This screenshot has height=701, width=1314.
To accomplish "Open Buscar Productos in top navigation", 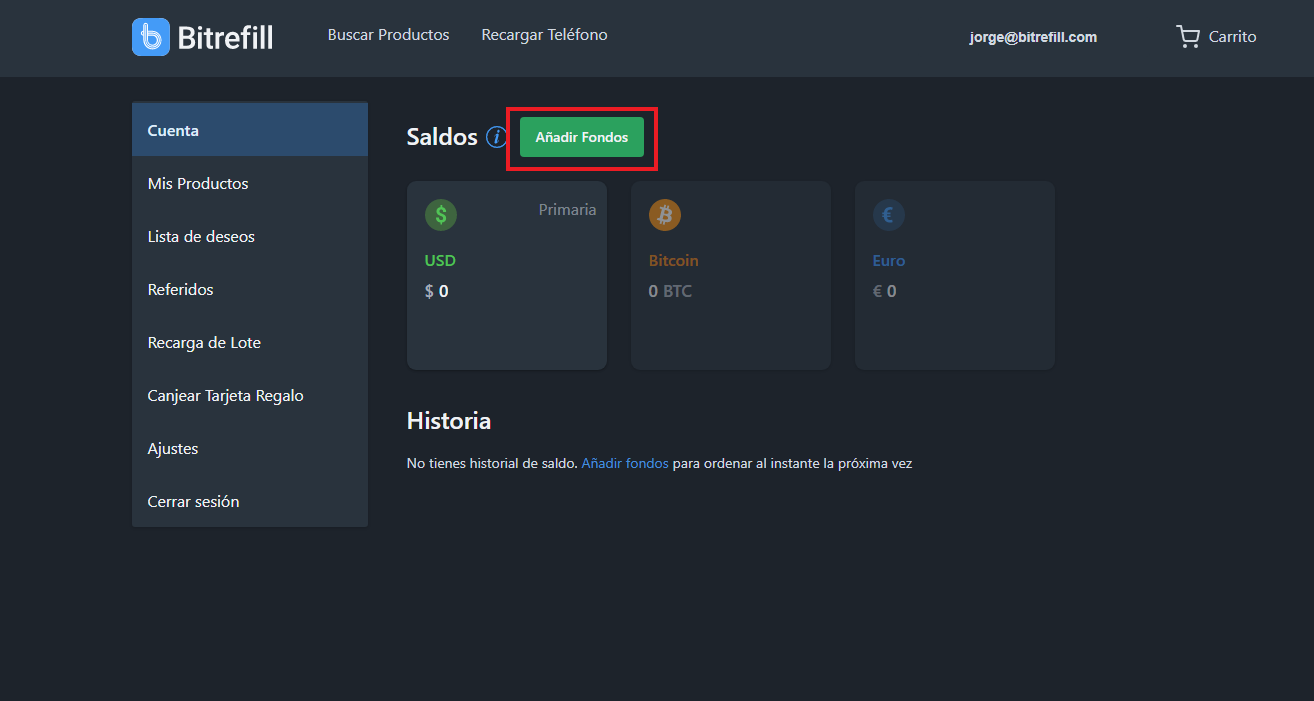I will (x=389, y=35).
